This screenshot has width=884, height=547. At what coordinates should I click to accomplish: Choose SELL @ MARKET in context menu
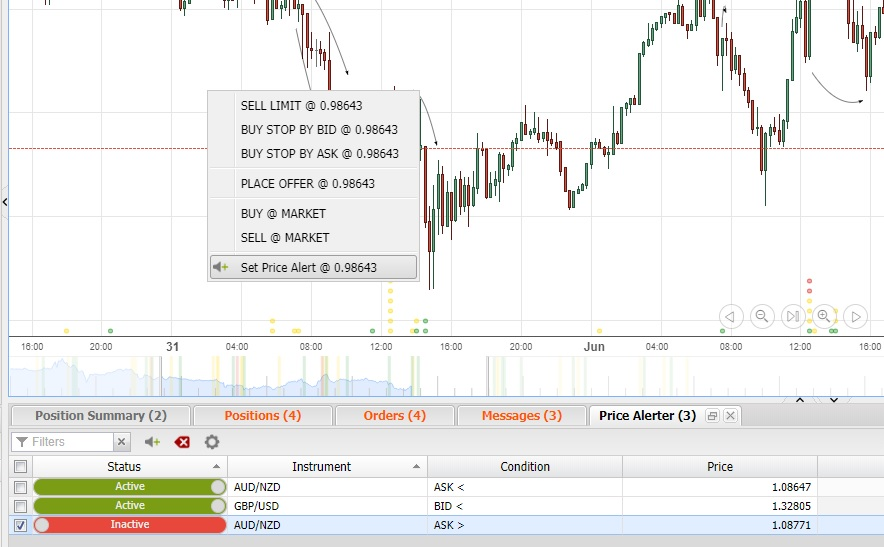pos(313,237)
